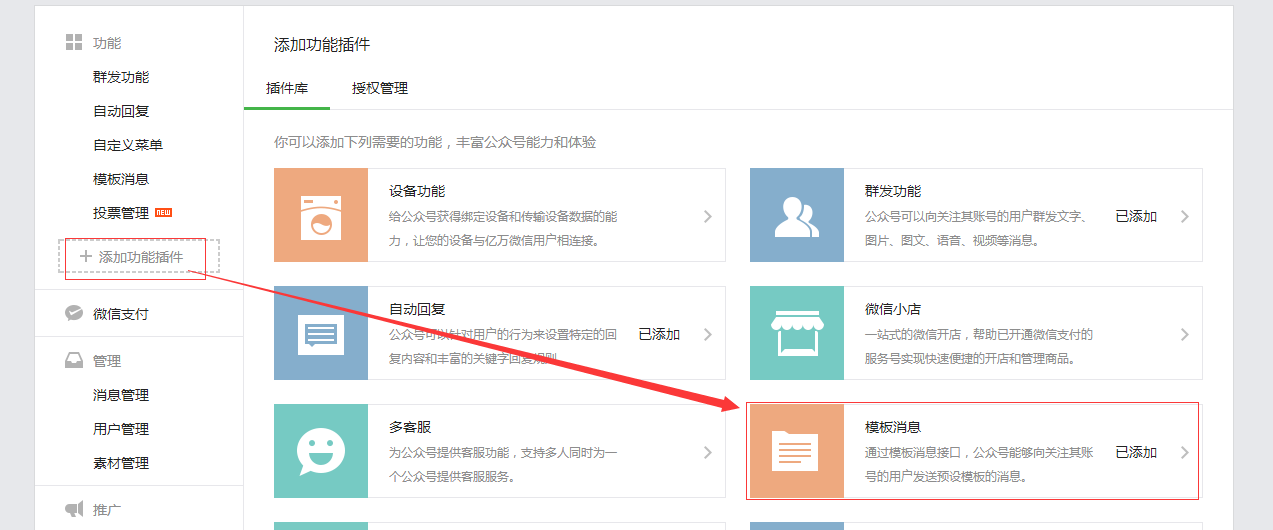Click the 添加功能插件 button

[x=139, y=257]
